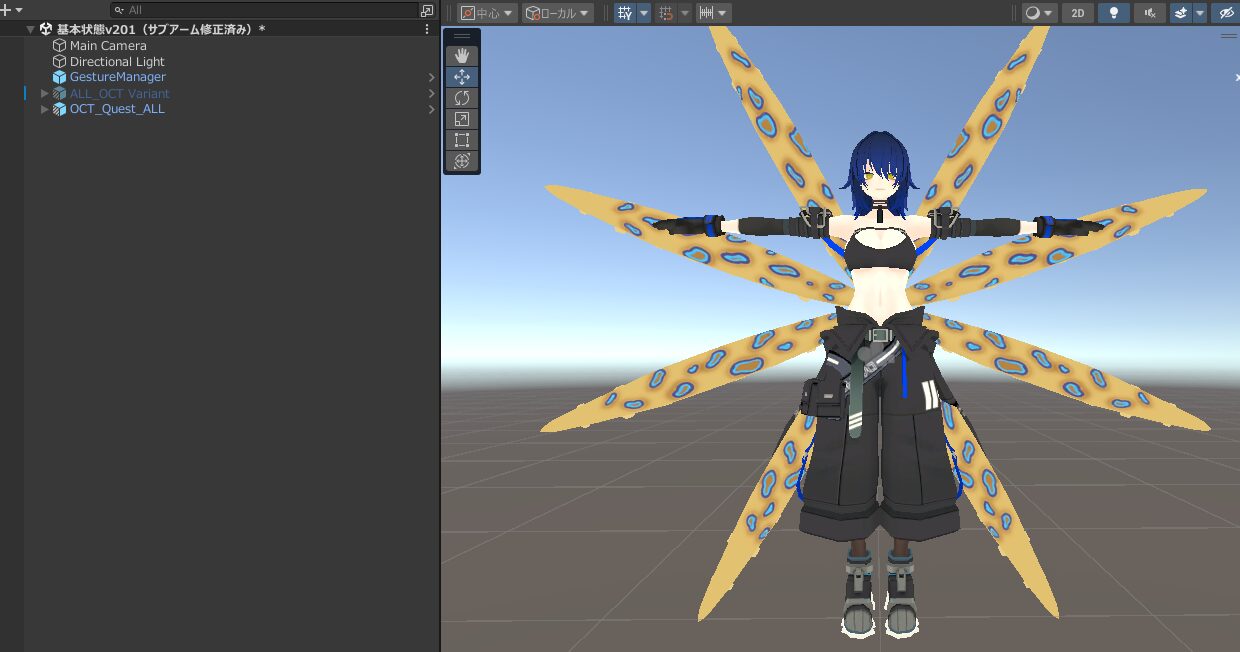Open the pivot 中心 dropdown
Image resolution: width=1240 pixels, height=652 pixels.
coord(487,13)
